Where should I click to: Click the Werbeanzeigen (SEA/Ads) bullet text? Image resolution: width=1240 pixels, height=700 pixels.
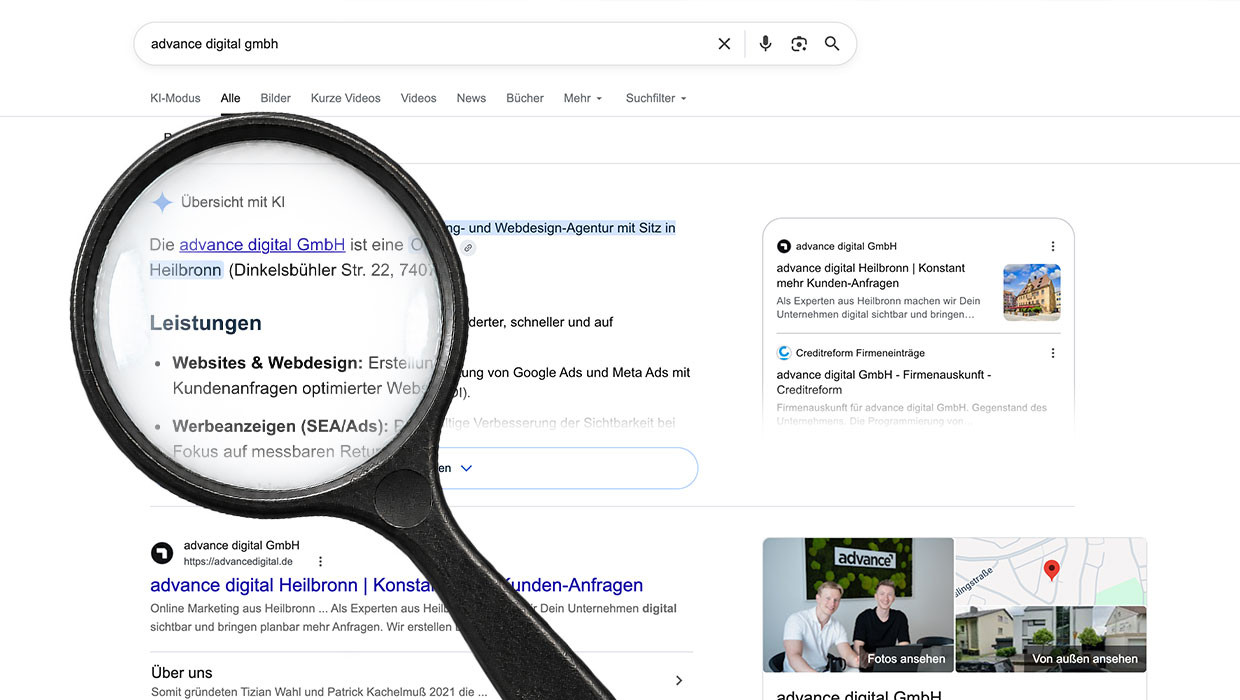(x=280, y=427)
